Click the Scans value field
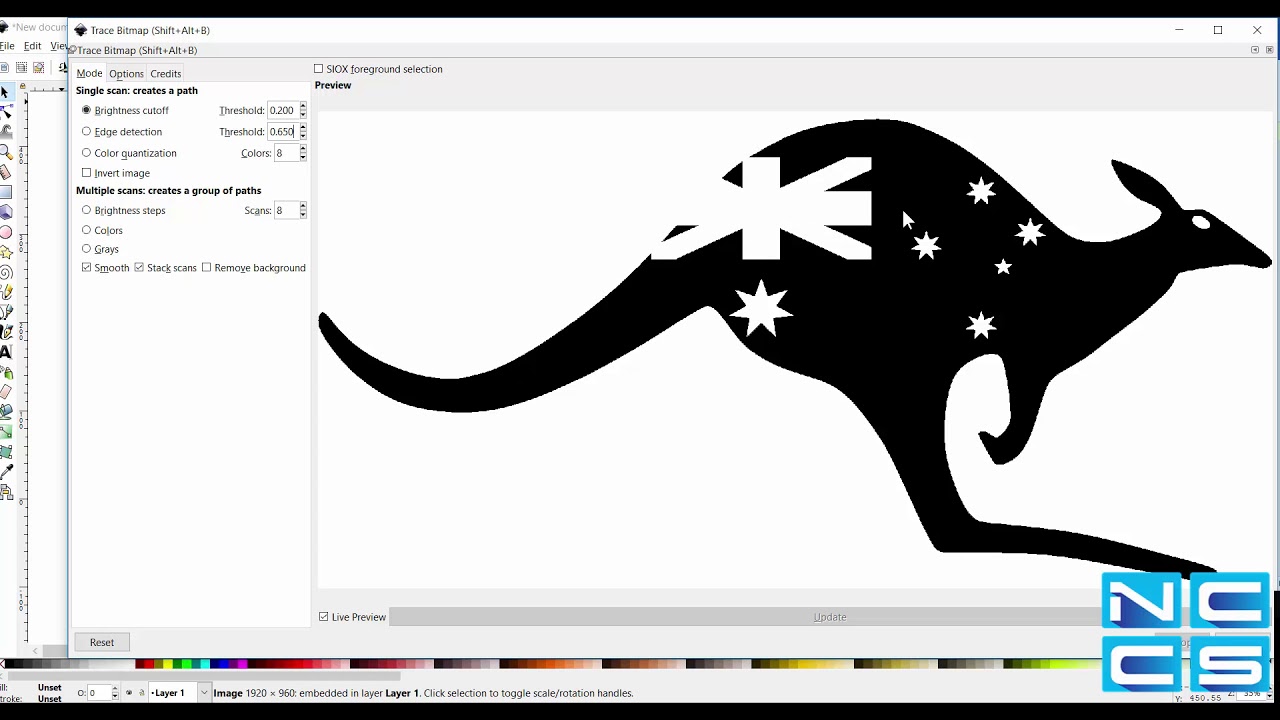Viewport: 1280px width, 720px height. 286,210
